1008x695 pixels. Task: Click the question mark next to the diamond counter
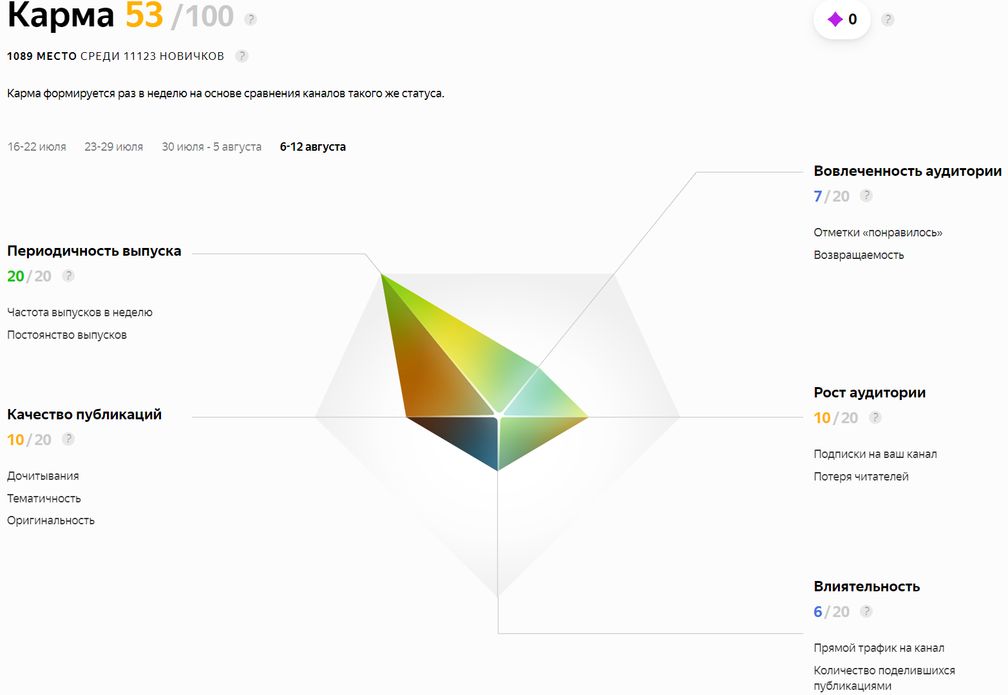pyautogui.click(x=887, y=19)
